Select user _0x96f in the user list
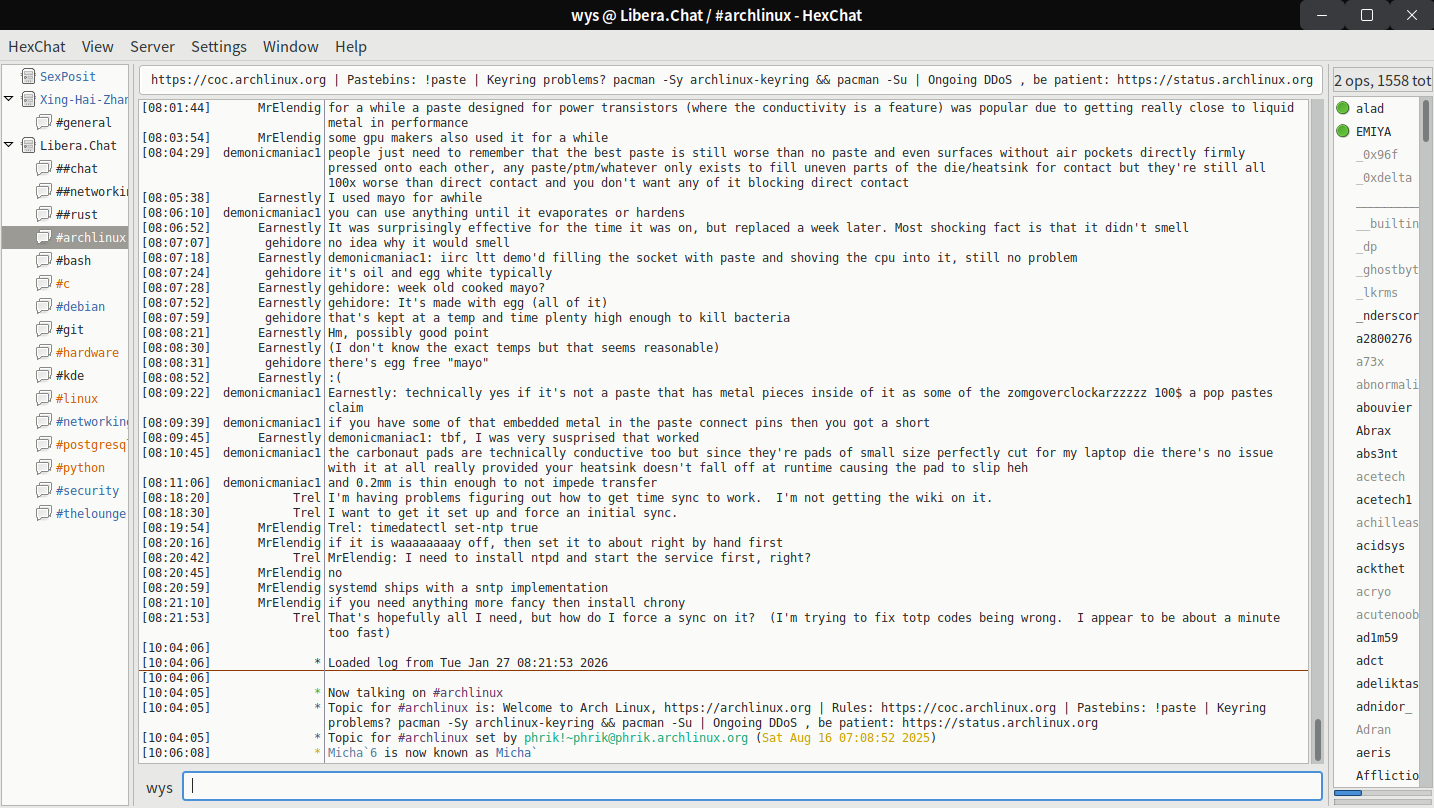The height and width of the screenshot is (808, 1434). pyautogui.click(x=1377, y=154)
